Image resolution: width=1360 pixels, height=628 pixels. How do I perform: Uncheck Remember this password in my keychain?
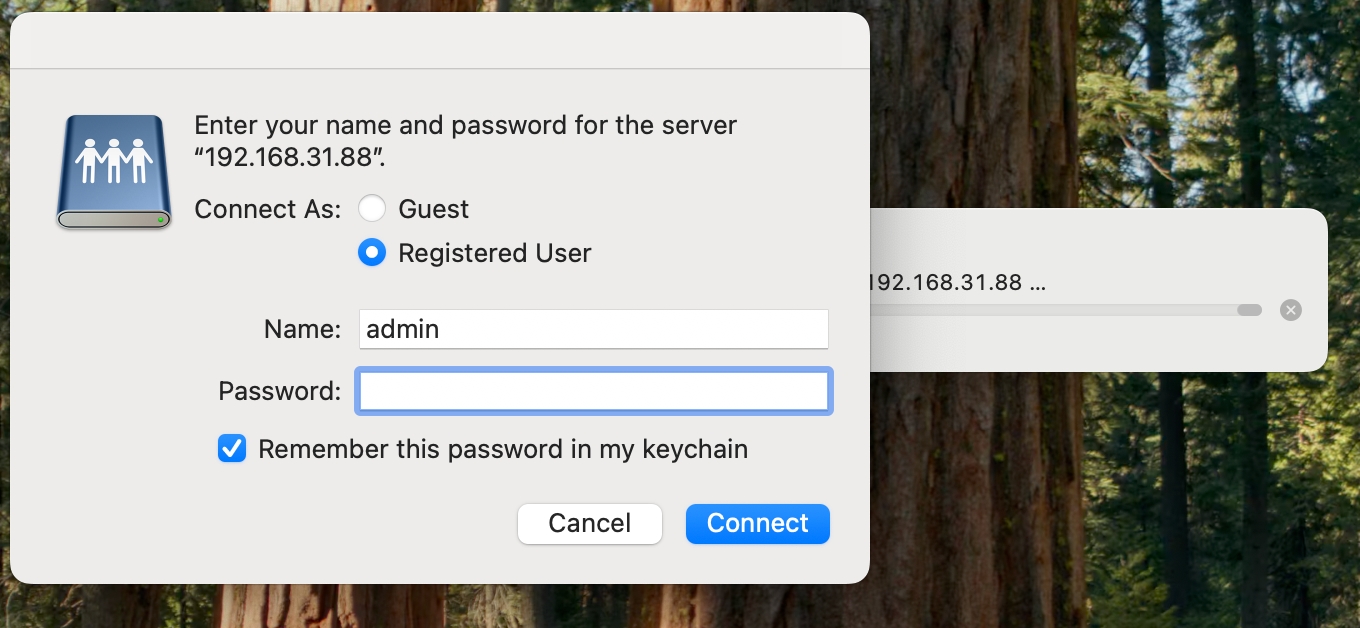[232, 449]
